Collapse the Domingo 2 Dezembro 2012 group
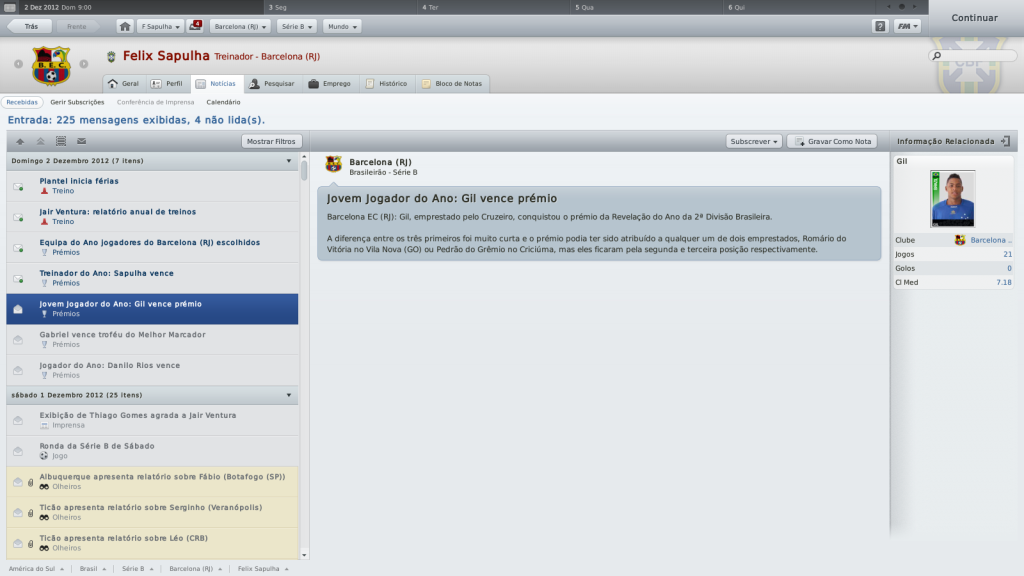This screenshot has width=1024, height=576. [x=289, y=161]
